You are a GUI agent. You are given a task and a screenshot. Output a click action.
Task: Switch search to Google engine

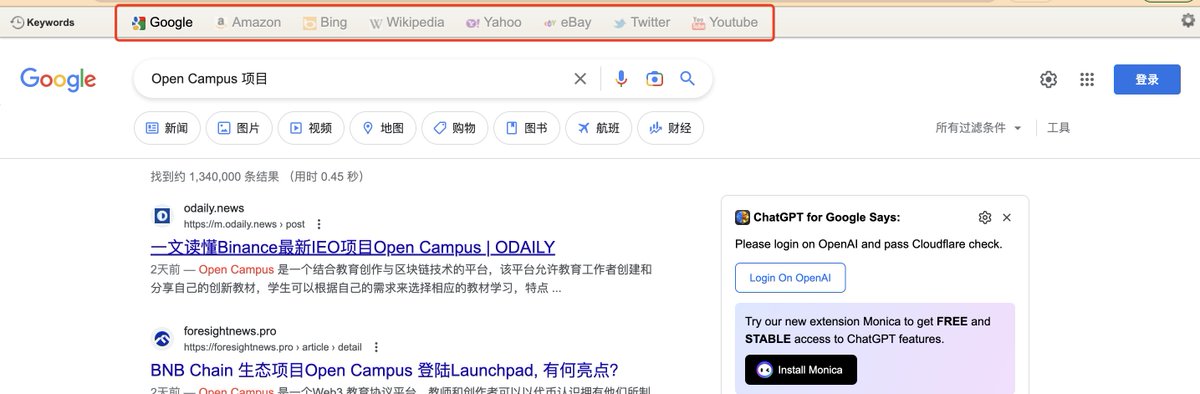162,22
